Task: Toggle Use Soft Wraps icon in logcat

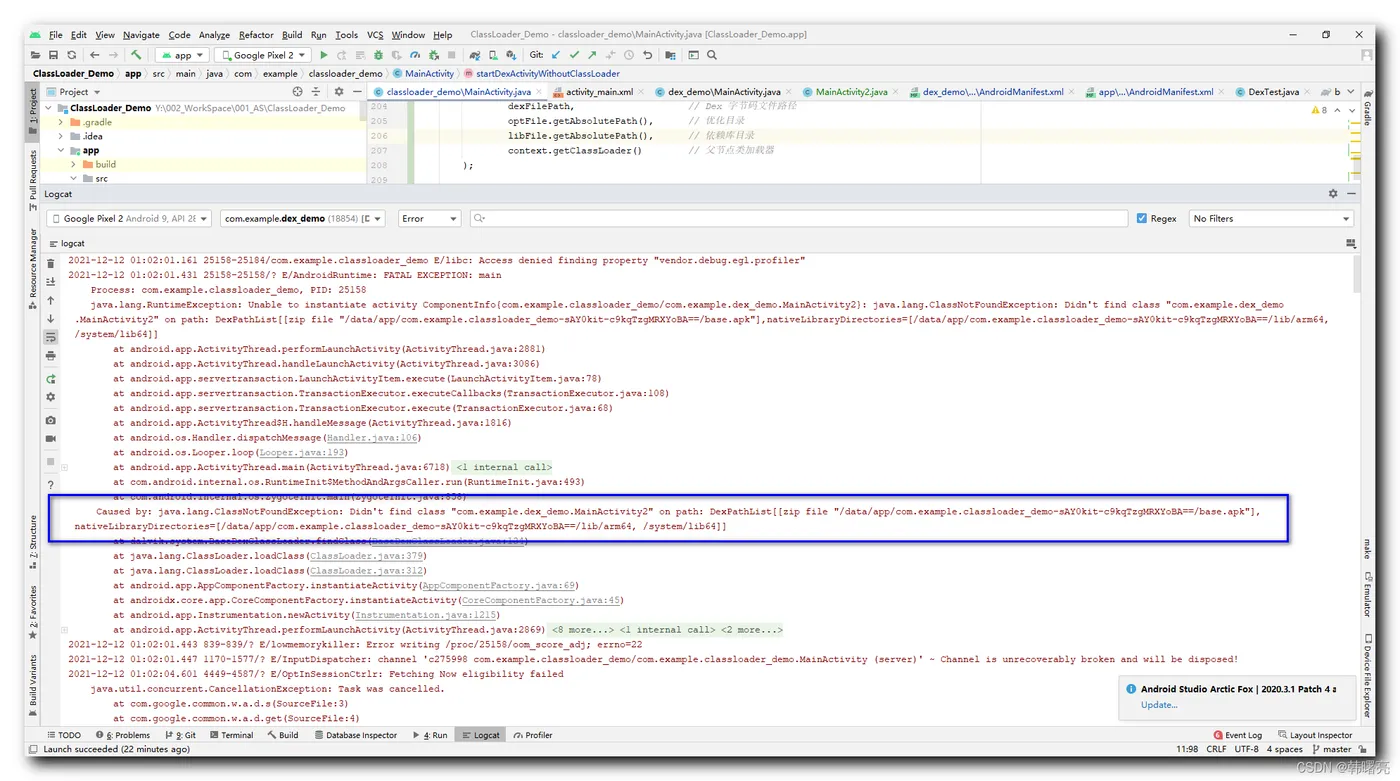Action: pyautogui.click(x=51, y=338)
